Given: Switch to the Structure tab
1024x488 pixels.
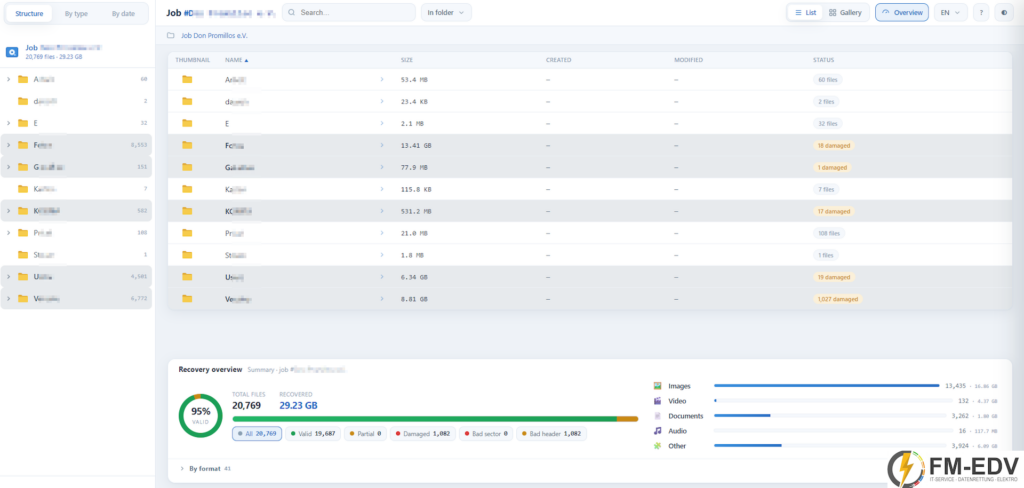Looking at the screenshot, I should (29, 14).
